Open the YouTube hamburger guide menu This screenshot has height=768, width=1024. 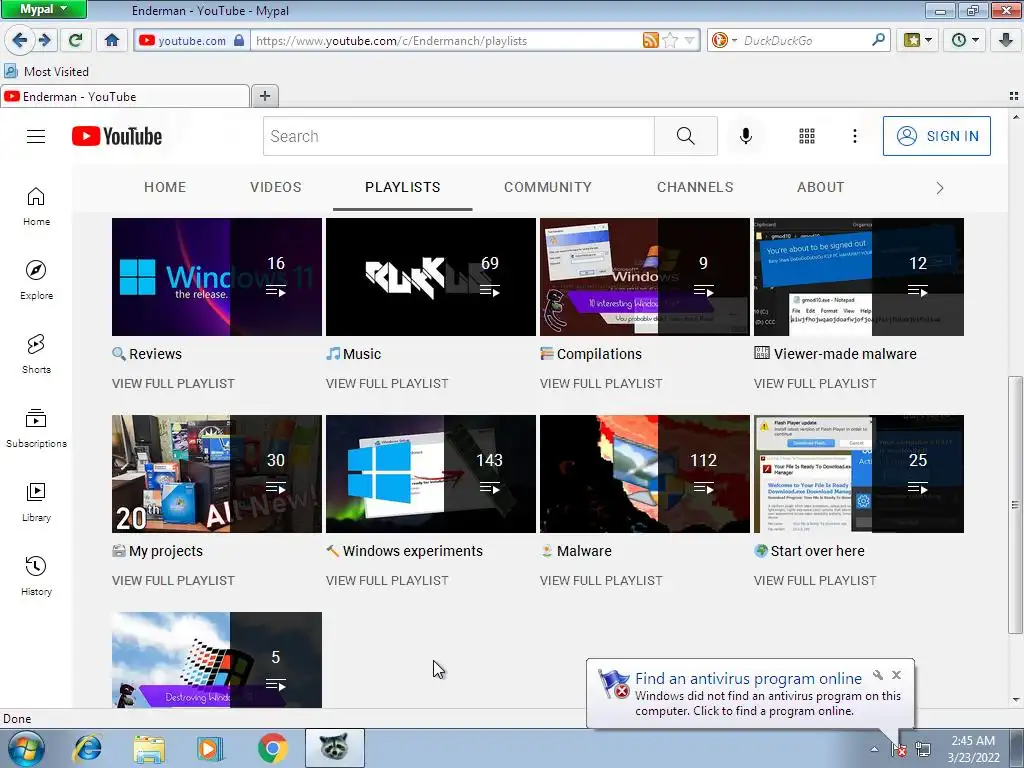click(36, 136)
